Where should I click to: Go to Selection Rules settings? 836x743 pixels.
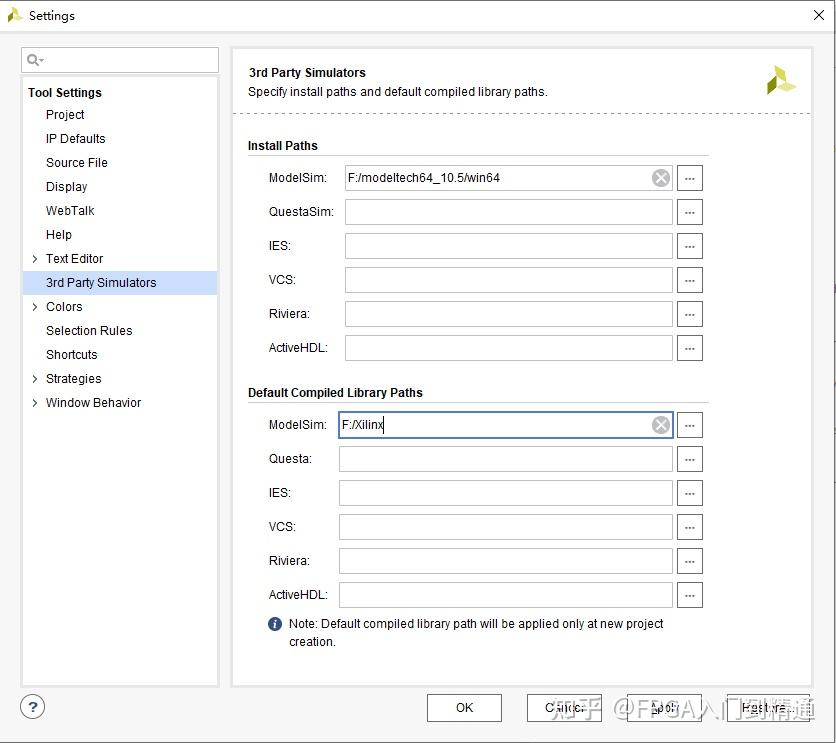[89, 331]
